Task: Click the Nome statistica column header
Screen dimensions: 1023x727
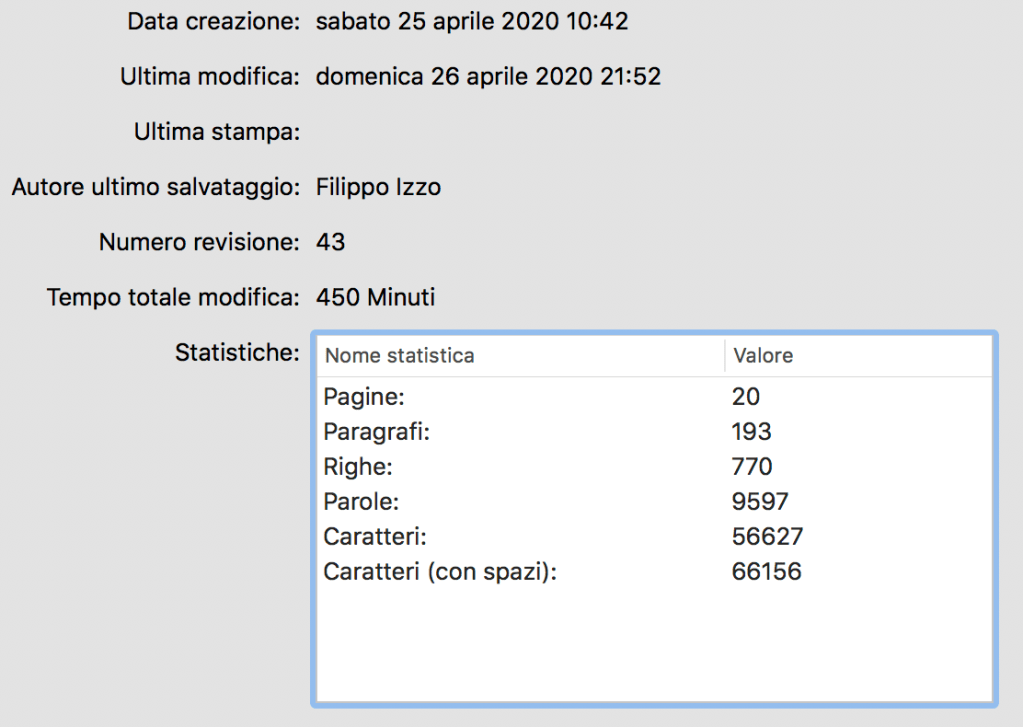Action: (x=400, y=356)
